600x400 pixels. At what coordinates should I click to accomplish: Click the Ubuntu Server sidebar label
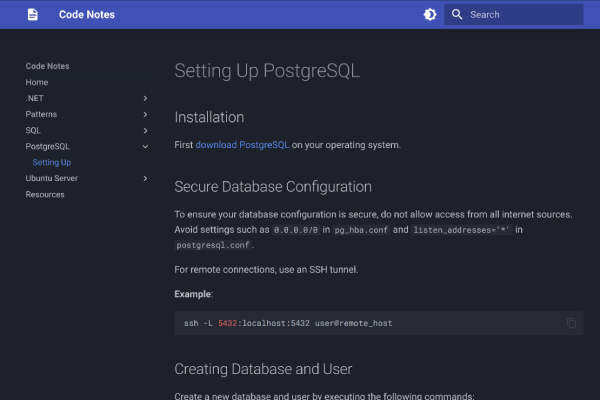click(52, 178)
